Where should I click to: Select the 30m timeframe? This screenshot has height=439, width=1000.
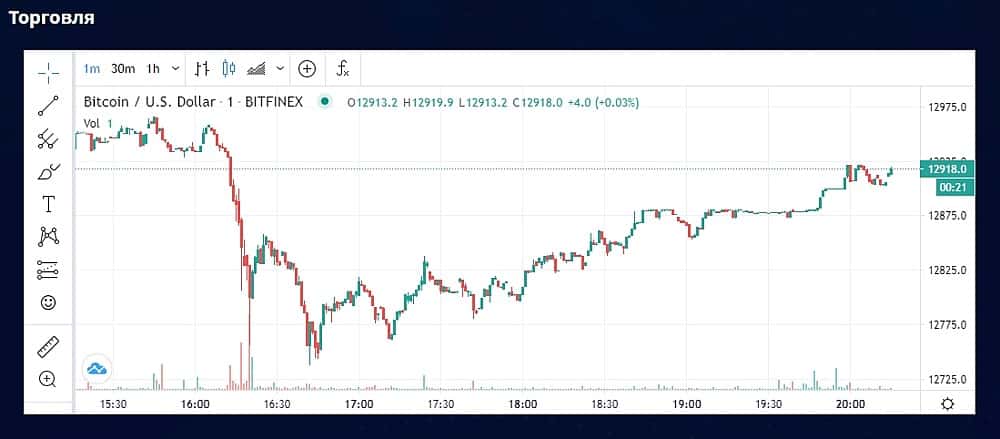(123, 69)
